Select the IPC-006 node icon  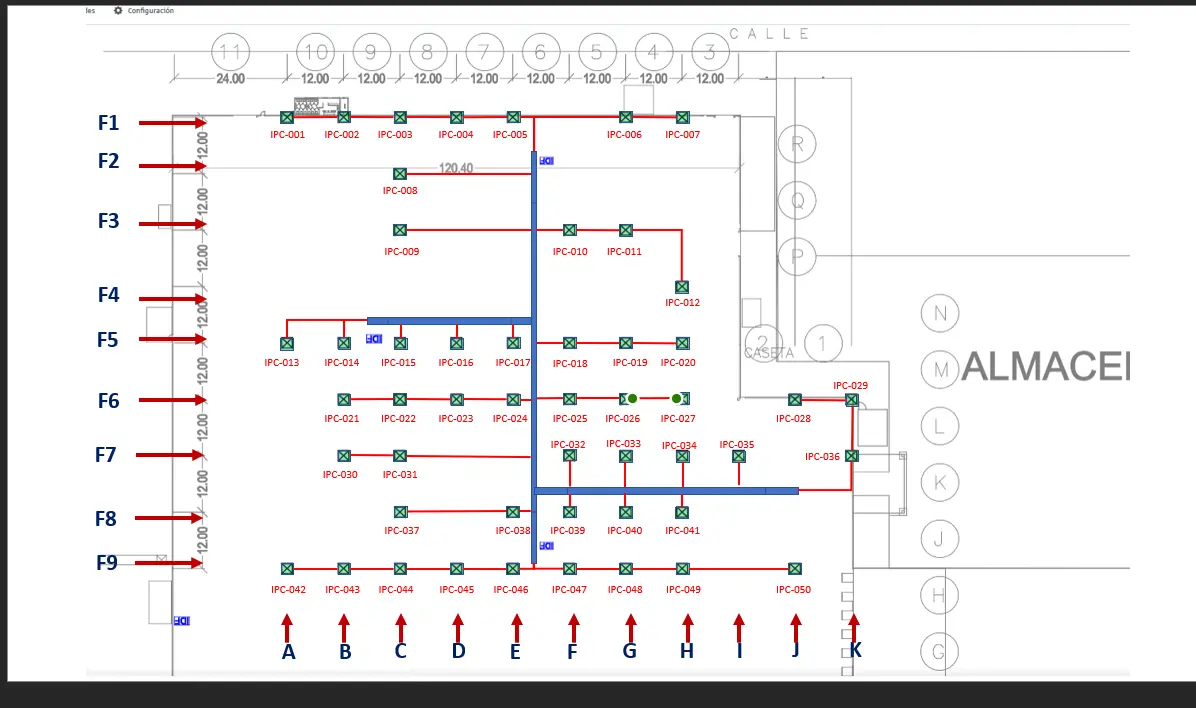[625, 117]
